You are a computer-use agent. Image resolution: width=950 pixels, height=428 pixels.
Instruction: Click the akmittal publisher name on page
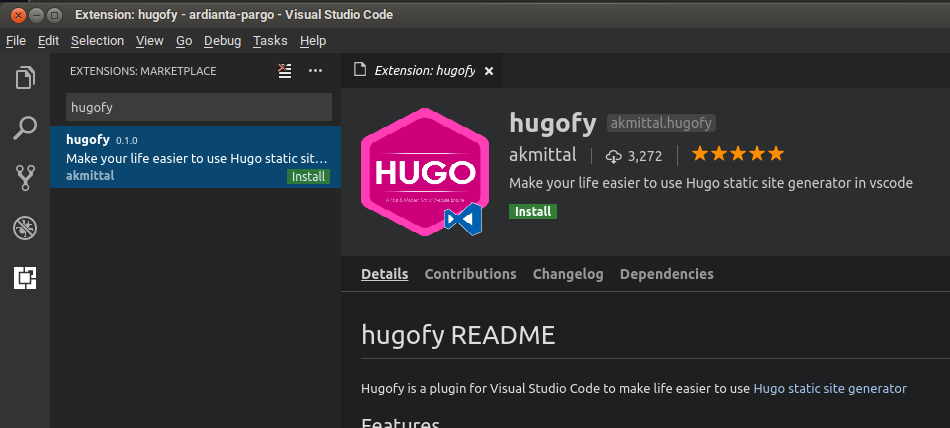(543, 155)
